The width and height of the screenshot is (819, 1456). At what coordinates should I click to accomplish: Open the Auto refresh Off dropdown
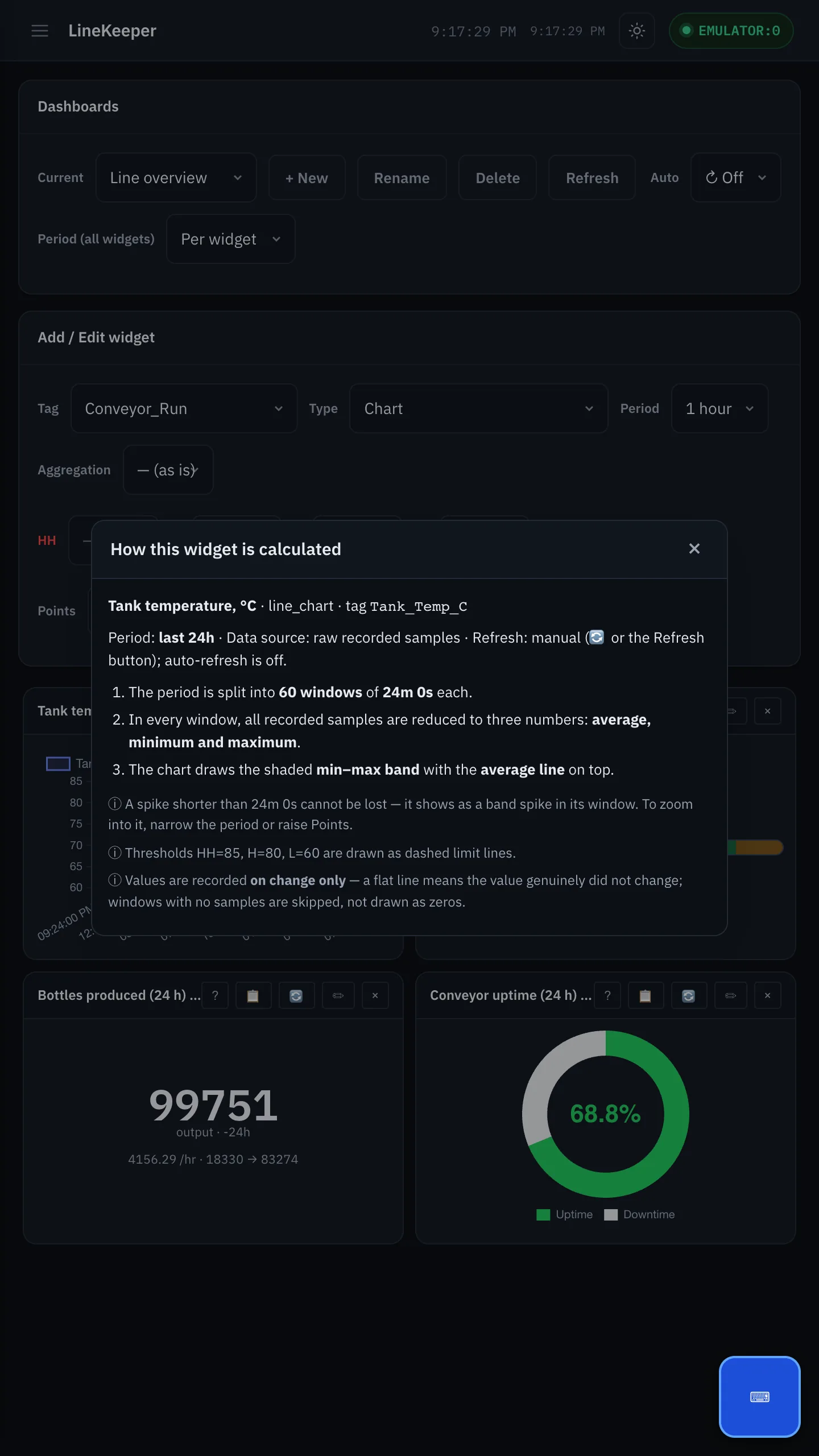[735, 177]
